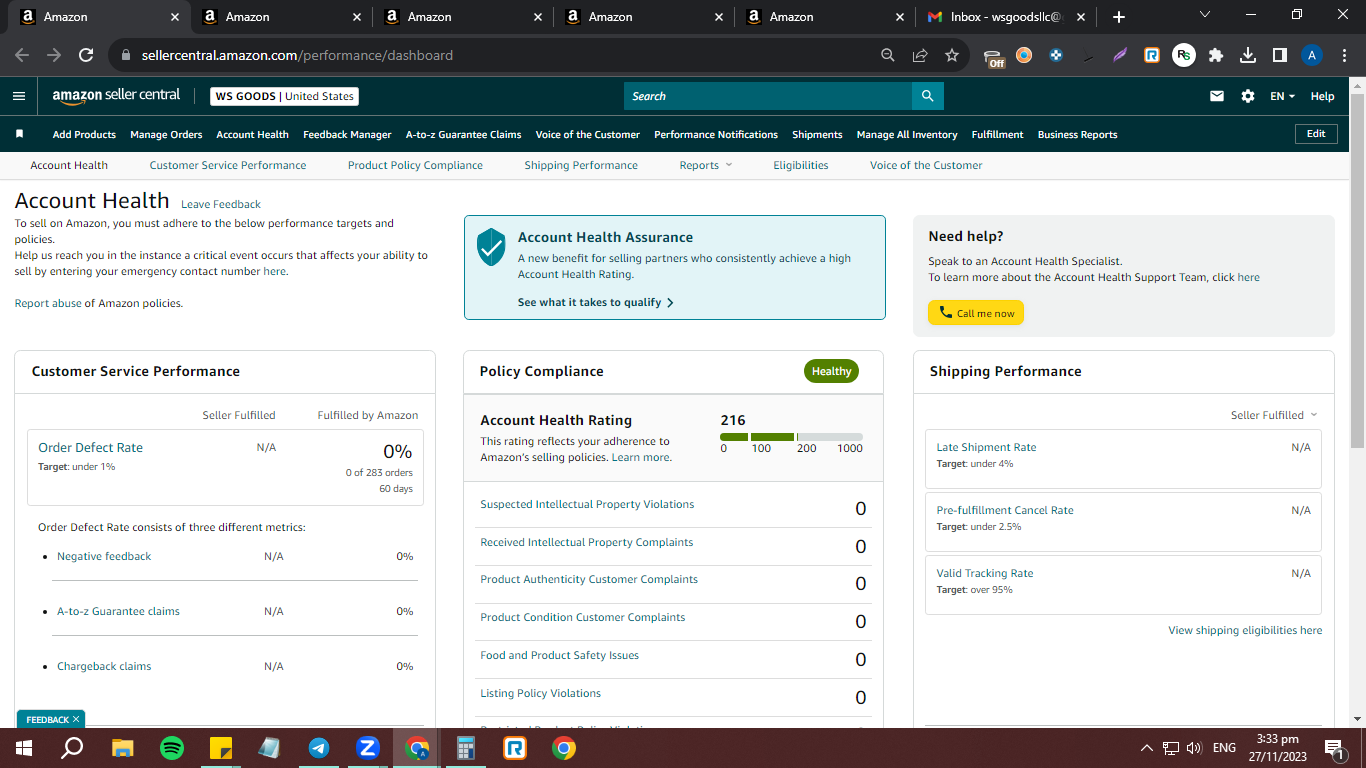
Task: Open the Customer Service Performance tab
Action: (x=228, y=165)
